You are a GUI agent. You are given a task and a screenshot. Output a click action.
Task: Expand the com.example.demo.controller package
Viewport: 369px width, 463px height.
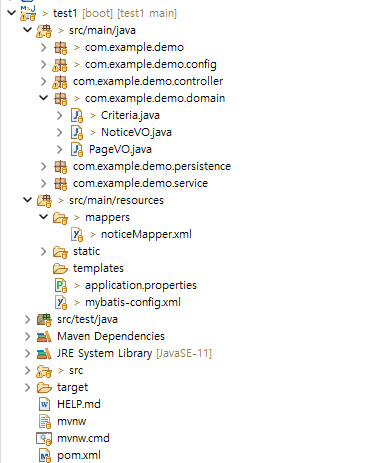(x=44, y=82)
